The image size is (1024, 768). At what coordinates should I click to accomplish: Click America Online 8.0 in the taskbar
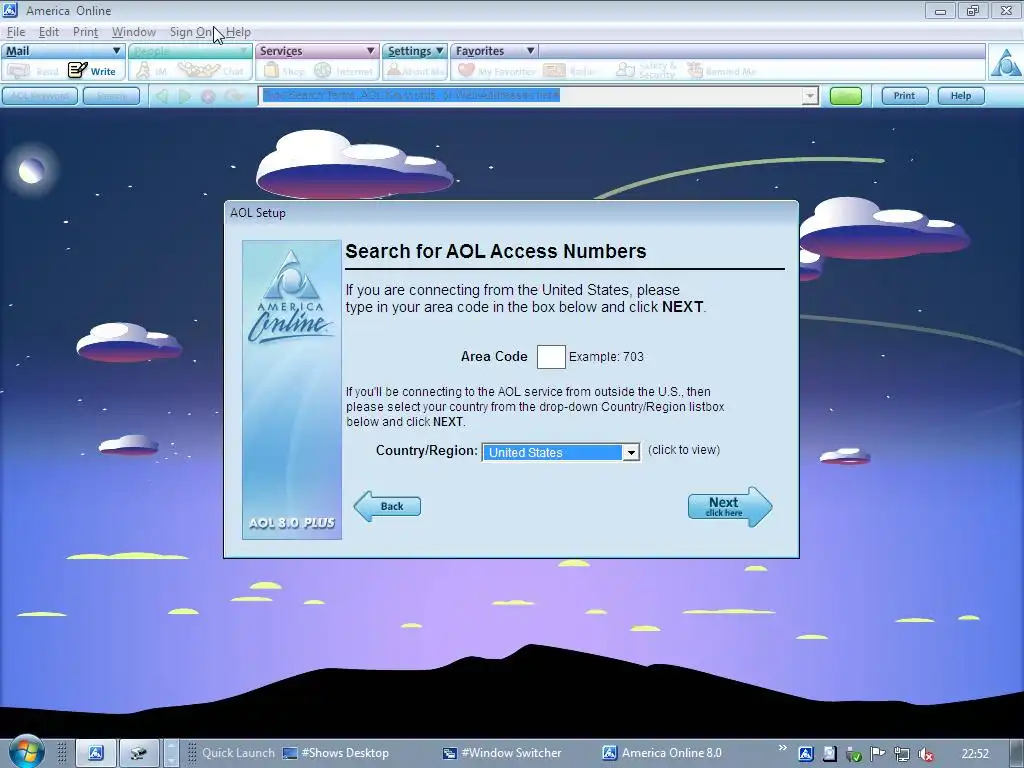point(662,753)
